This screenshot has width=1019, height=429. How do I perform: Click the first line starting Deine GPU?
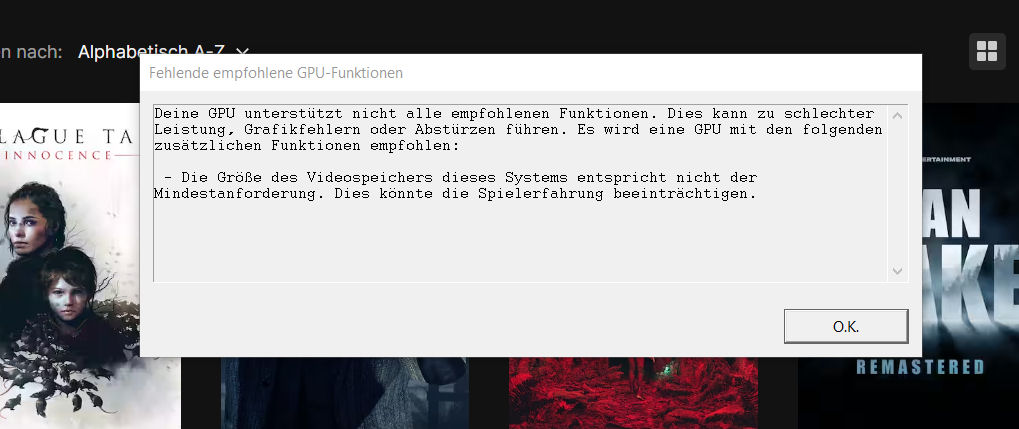[514, 114]
